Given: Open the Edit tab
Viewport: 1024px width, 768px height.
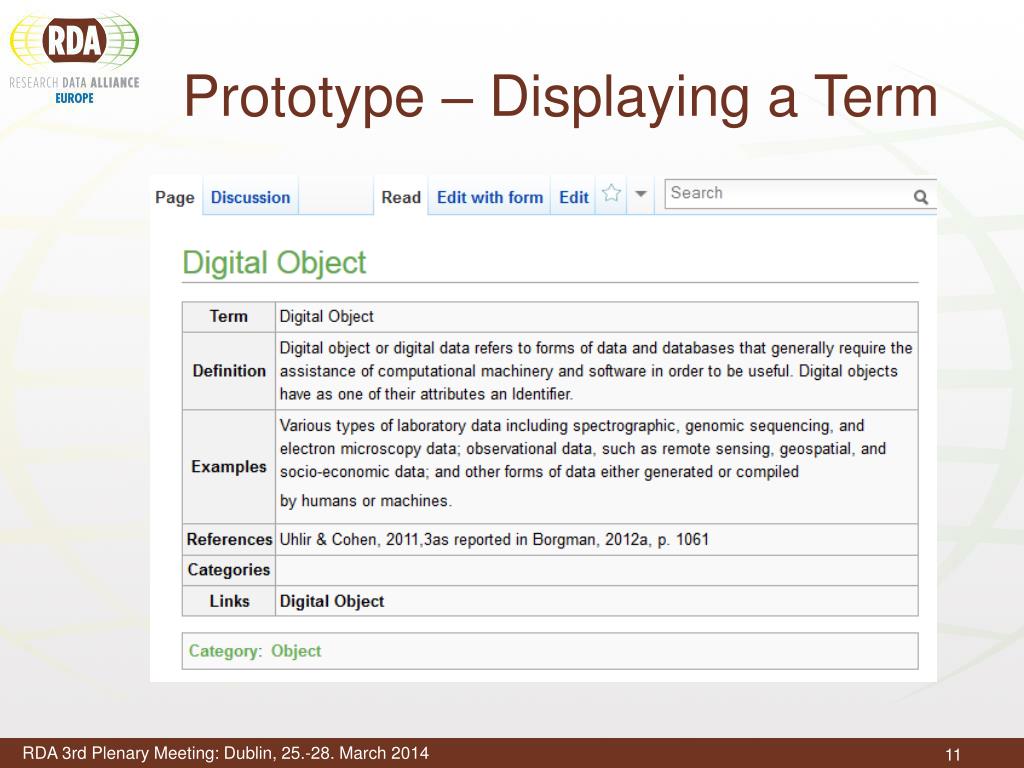Looking at the screenshot, I should [x=574, y=197].
